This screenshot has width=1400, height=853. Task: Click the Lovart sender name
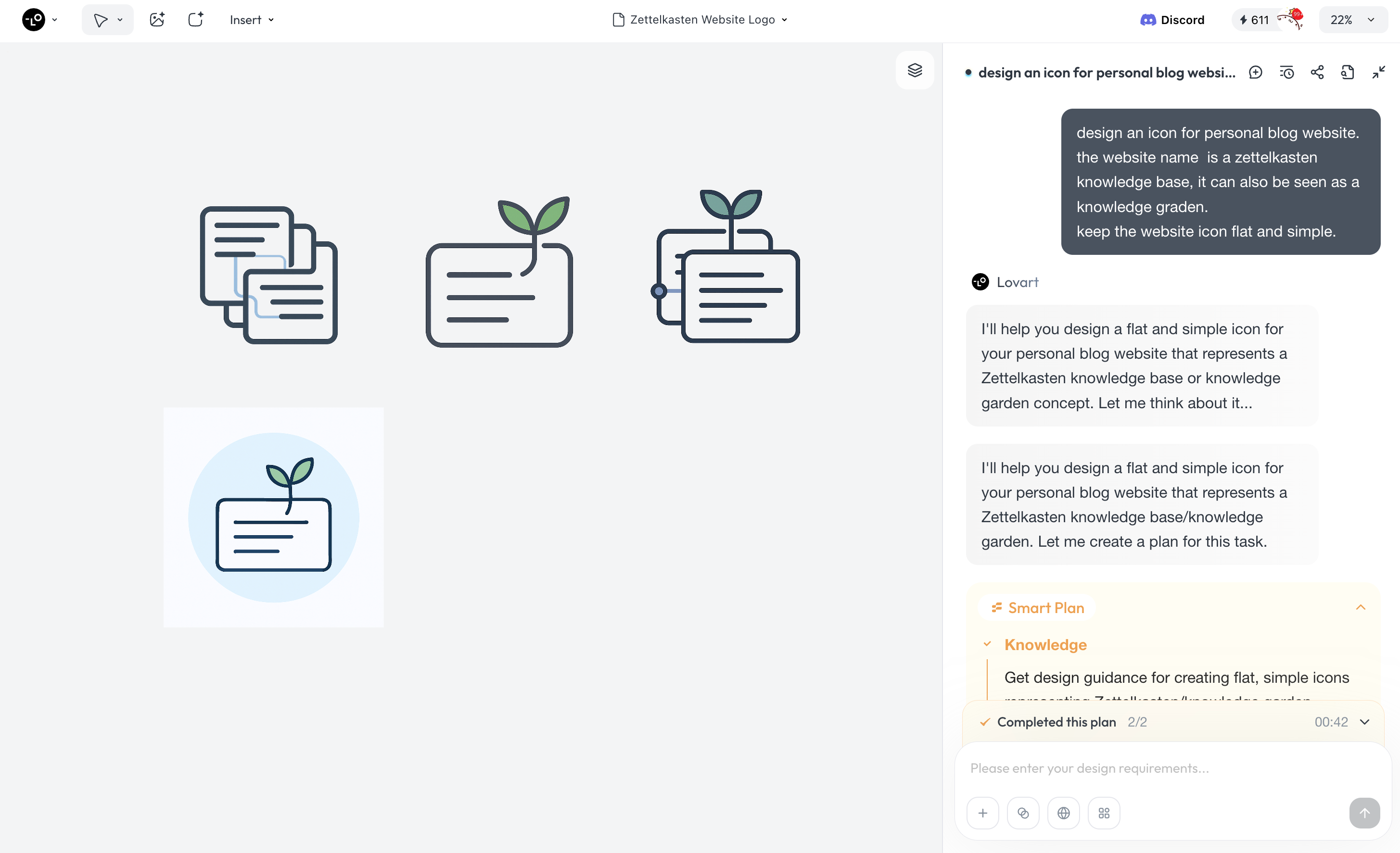coord(1017,282)
